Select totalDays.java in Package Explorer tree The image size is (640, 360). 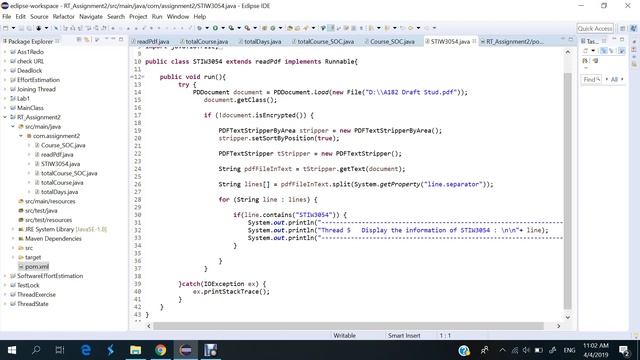coord(59,192)
